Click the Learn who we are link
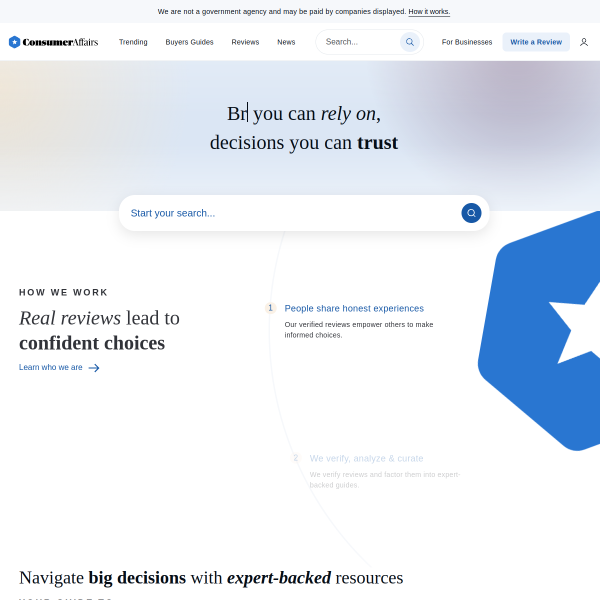Viewport: 600px width, 600px height. (51, 367)
